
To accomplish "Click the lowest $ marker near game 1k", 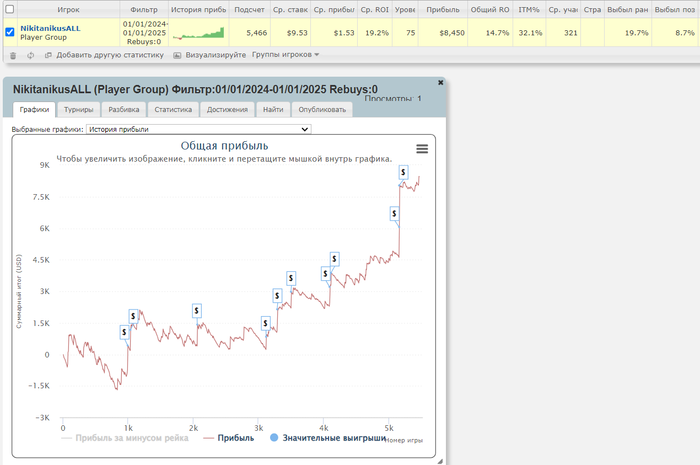I will coord(125,332).
